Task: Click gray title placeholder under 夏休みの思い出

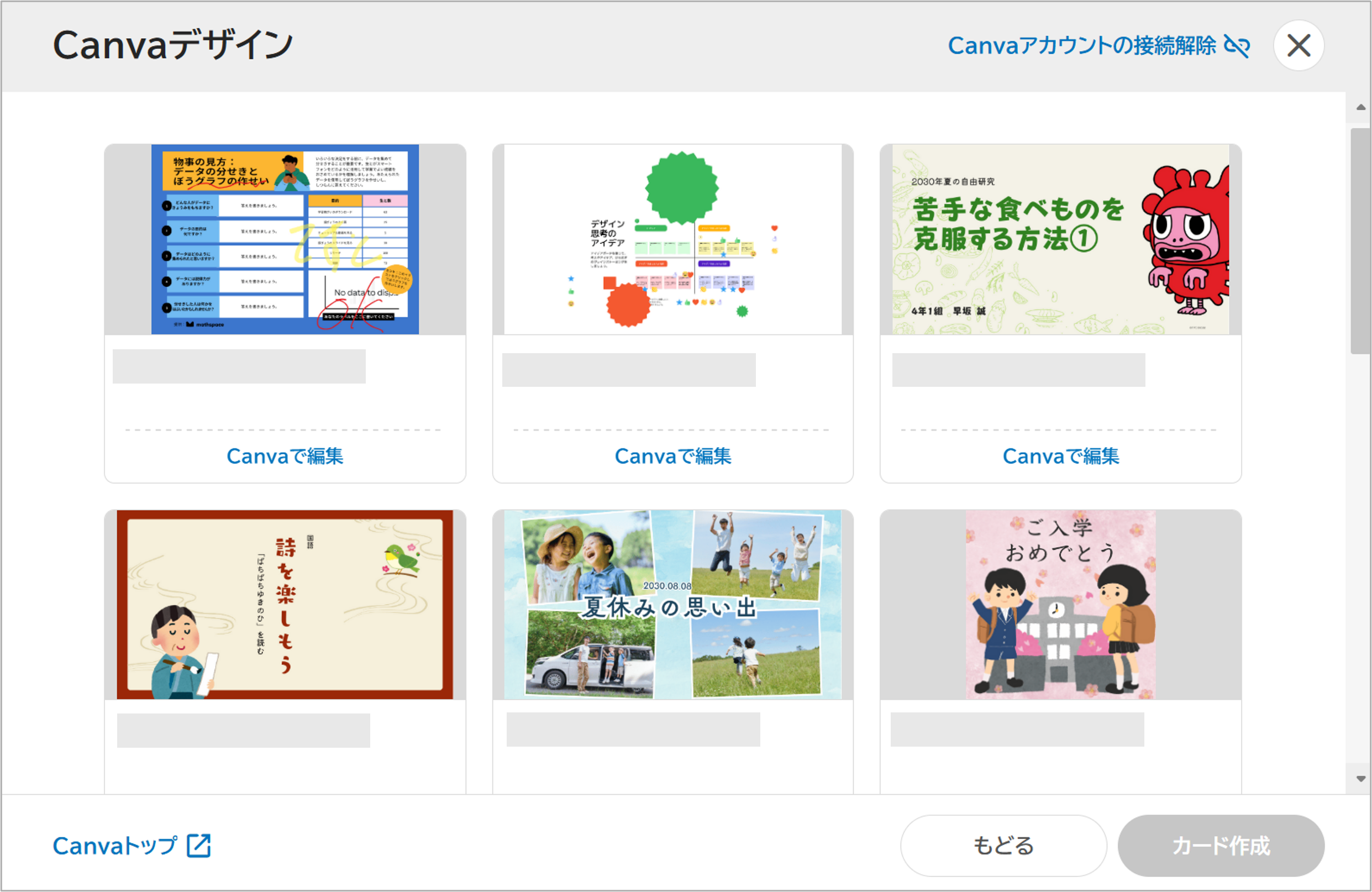Action: coord(633,730)
